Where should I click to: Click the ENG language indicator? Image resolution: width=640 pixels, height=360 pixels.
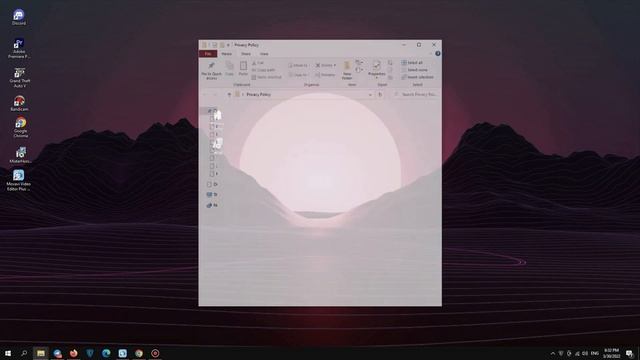[595, 353]
